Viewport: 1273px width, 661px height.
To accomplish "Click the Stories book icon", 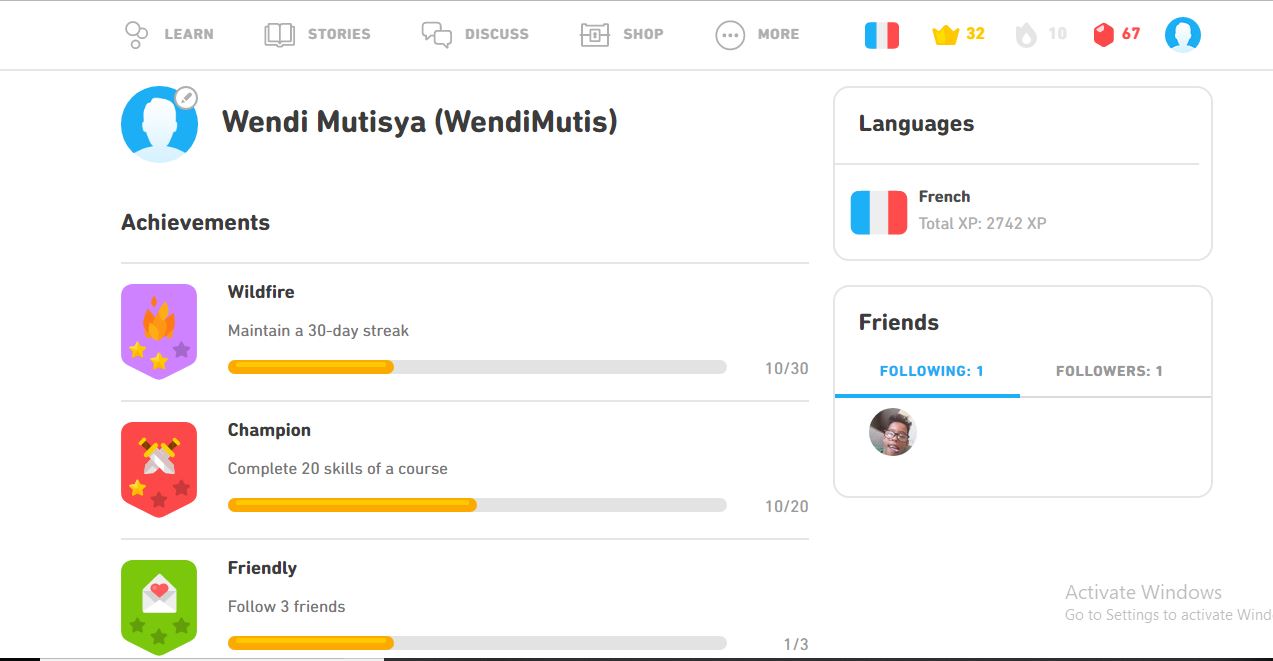I will (x=279, y=35).
